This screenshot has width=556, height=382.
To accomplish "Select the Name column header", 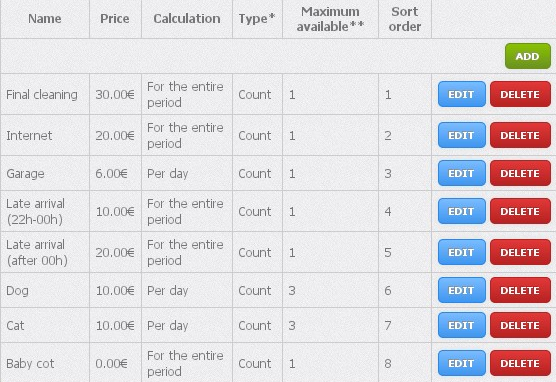I will 45,18.
